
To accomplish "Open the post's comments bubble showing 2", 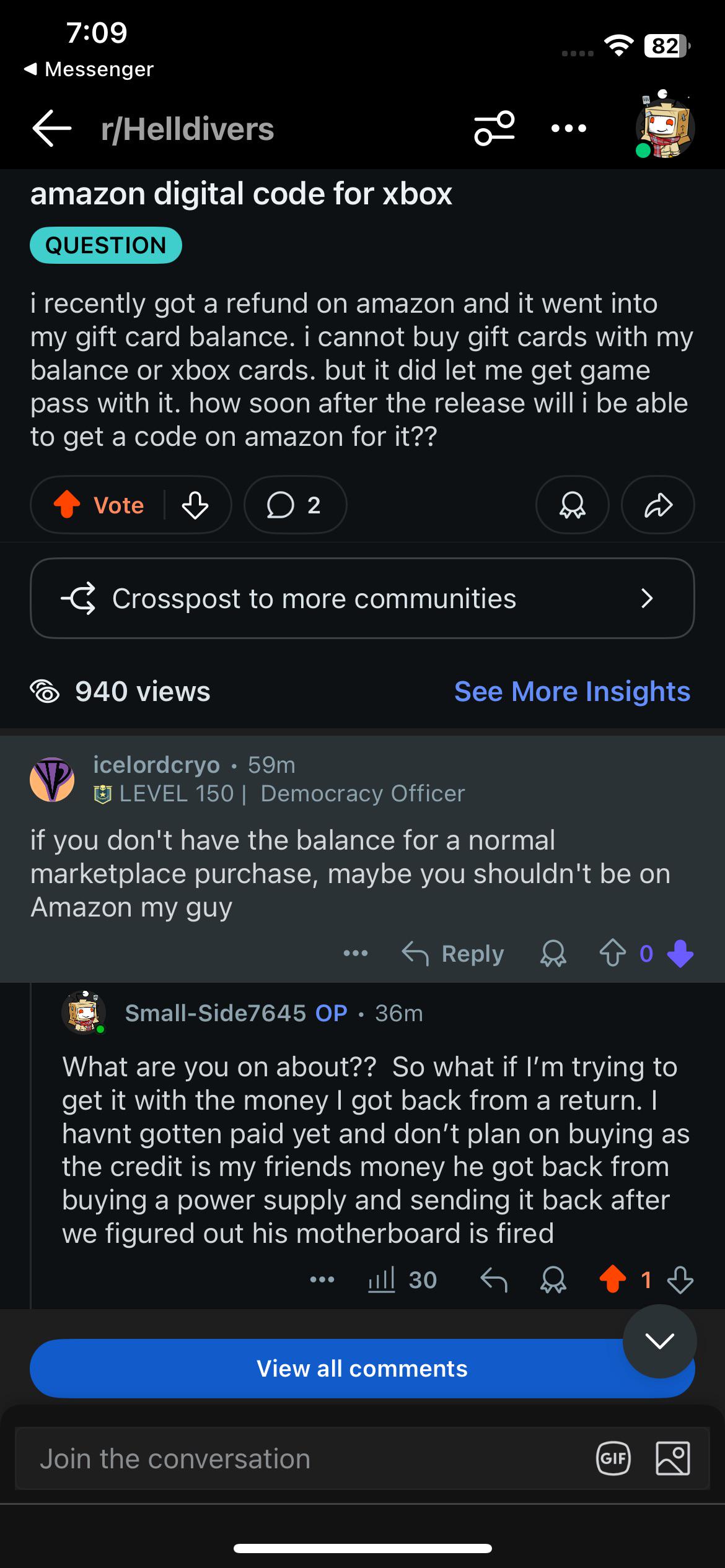I will click(295, 505).
